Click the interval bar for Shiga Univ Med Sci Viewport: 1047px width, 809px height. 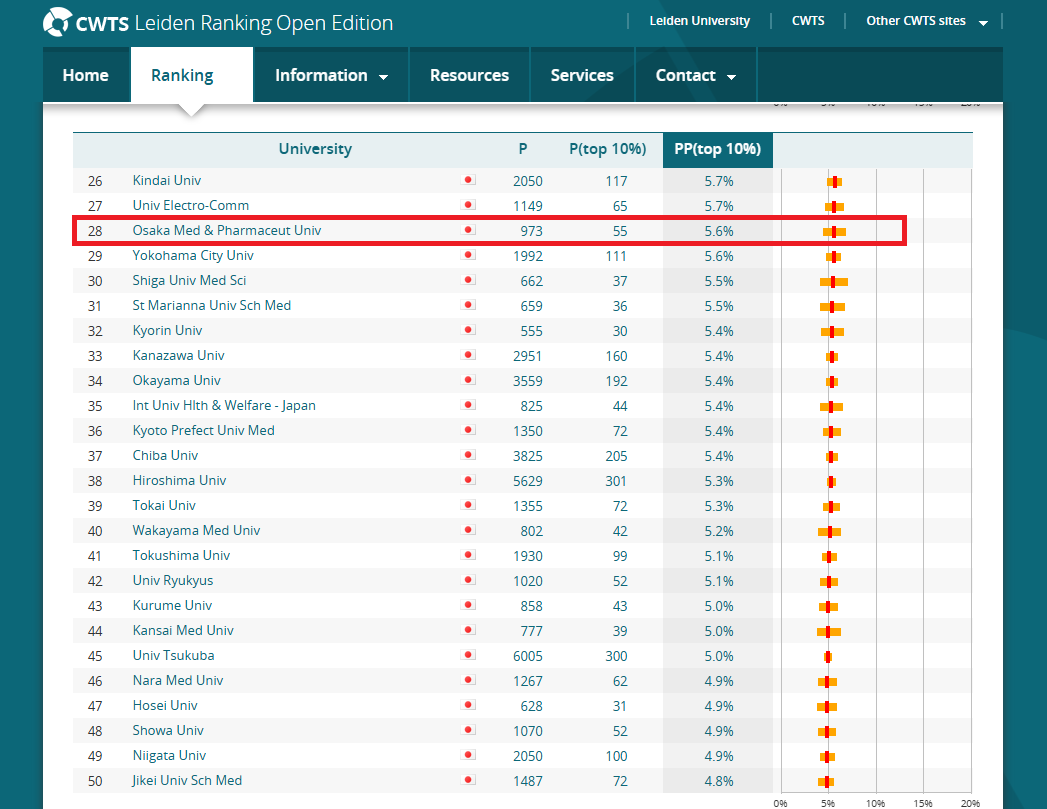[x=833, y=281]
